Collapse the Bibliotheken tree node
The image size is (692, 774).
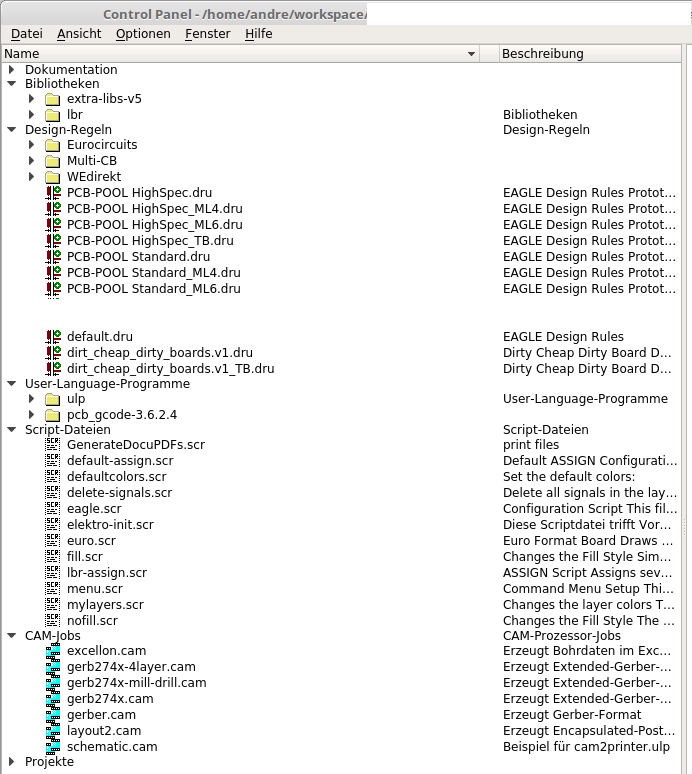(12, 83)
